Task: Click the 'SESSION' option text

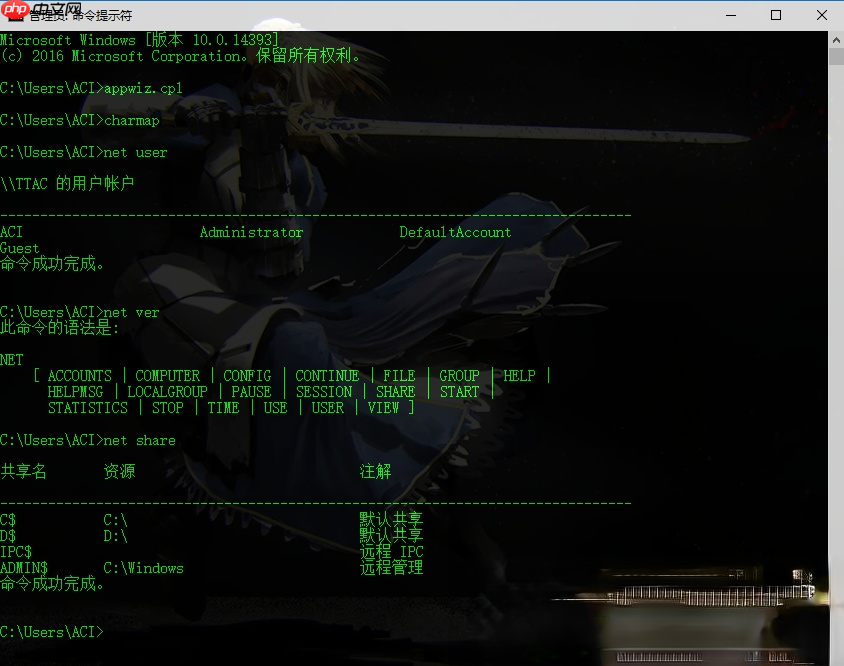Action: pos(324,392)
